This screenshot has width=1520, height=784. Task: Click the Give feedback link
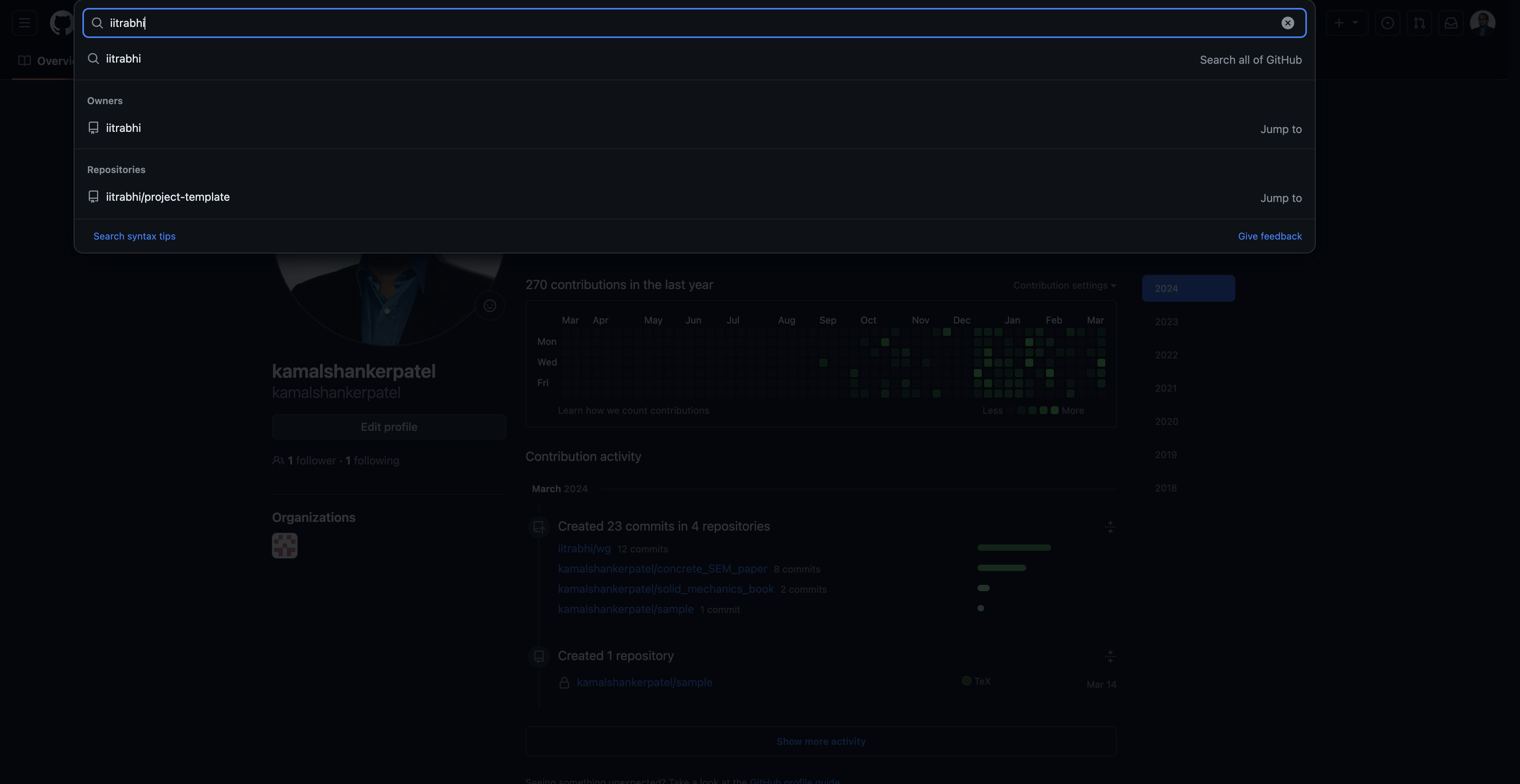coord(1269,236)
